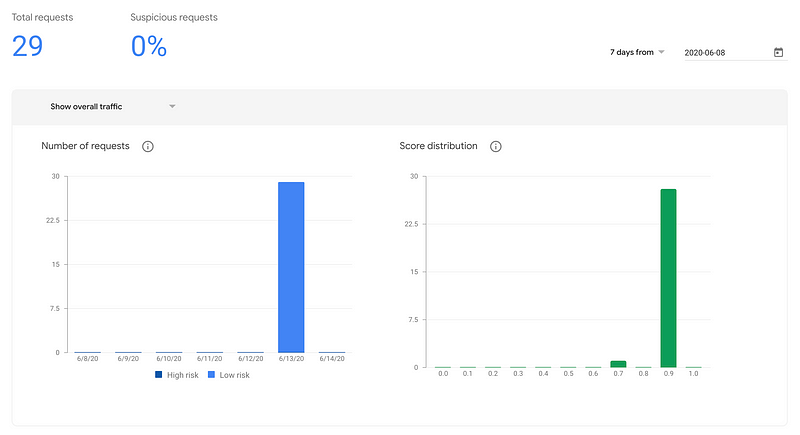800x435 pixels.
Task: Click the info icon beside Number of requests
Action: point(147,146)
